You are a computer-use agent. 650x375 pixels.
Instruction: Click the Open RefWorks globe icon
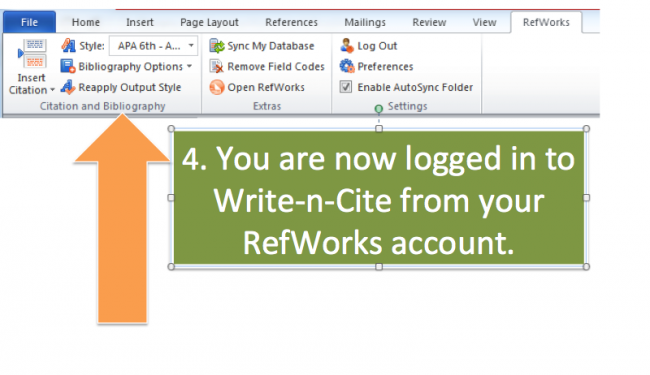(217, 87)
